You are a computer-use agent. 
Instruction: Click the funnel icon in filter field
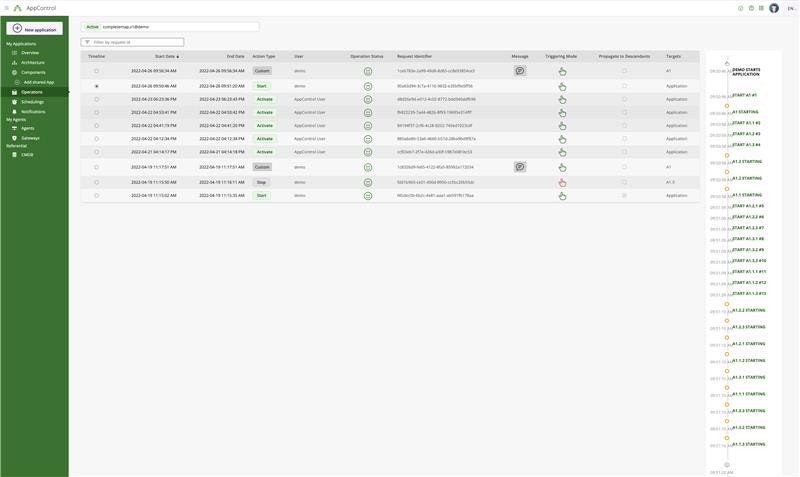87,42
